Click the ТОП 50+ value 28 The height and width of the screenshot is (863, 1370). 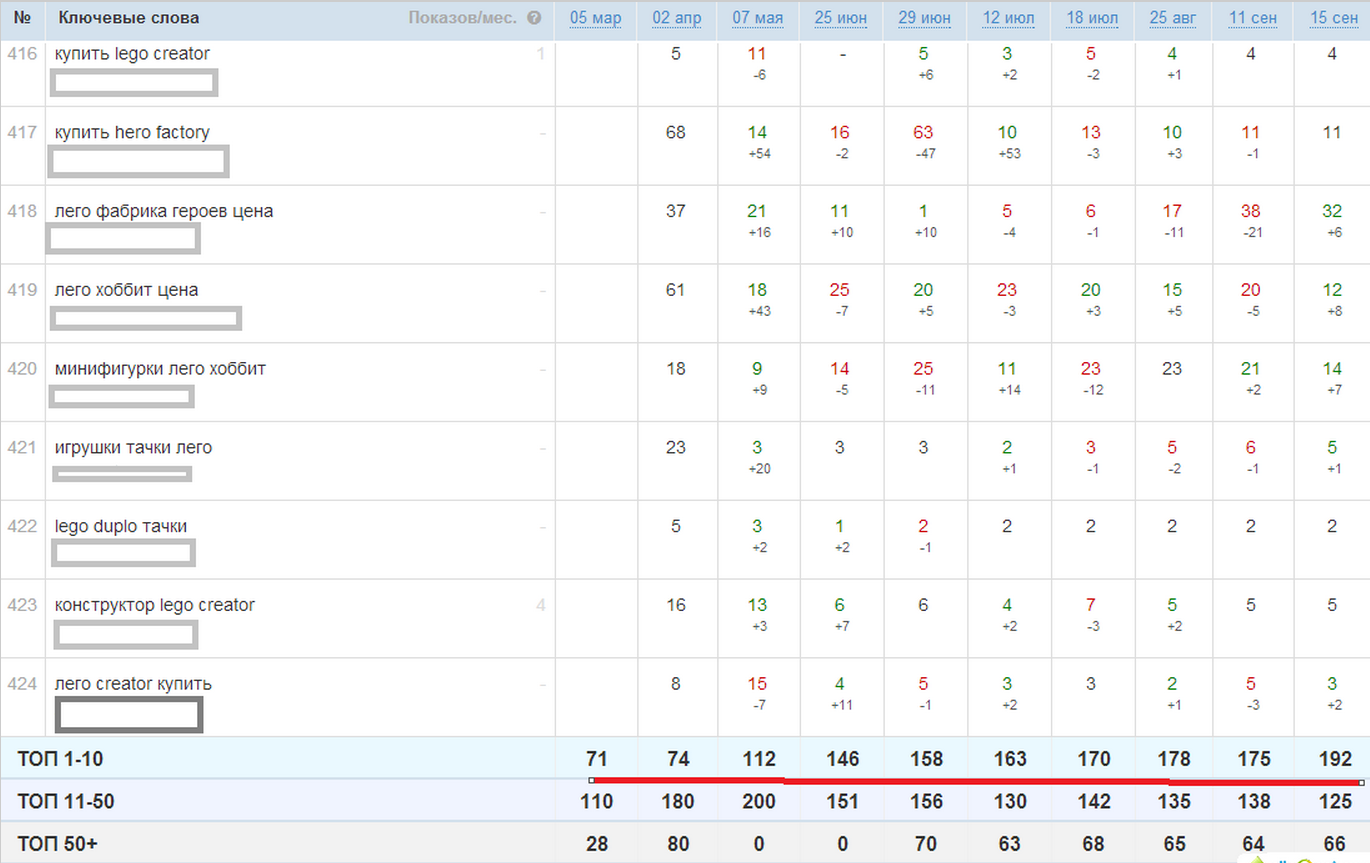pos(597,844)
